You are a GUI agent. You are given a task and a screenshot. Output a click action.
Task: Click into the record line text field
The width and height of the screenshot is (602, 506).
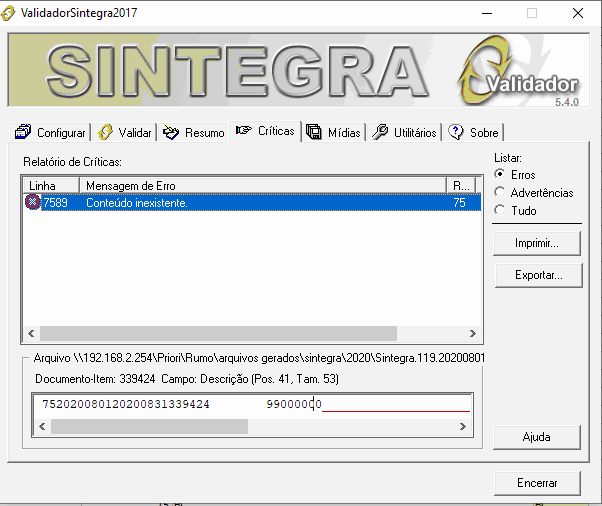click(253, 405)
